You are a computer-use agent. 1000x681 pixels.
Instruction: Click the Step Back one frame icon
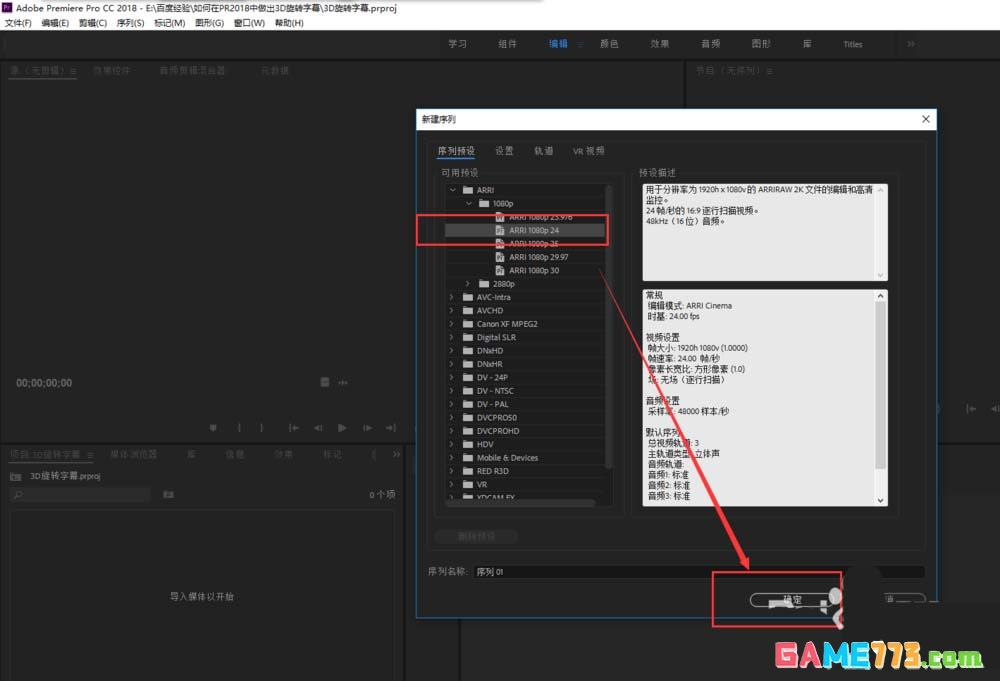tap(318, 428)
